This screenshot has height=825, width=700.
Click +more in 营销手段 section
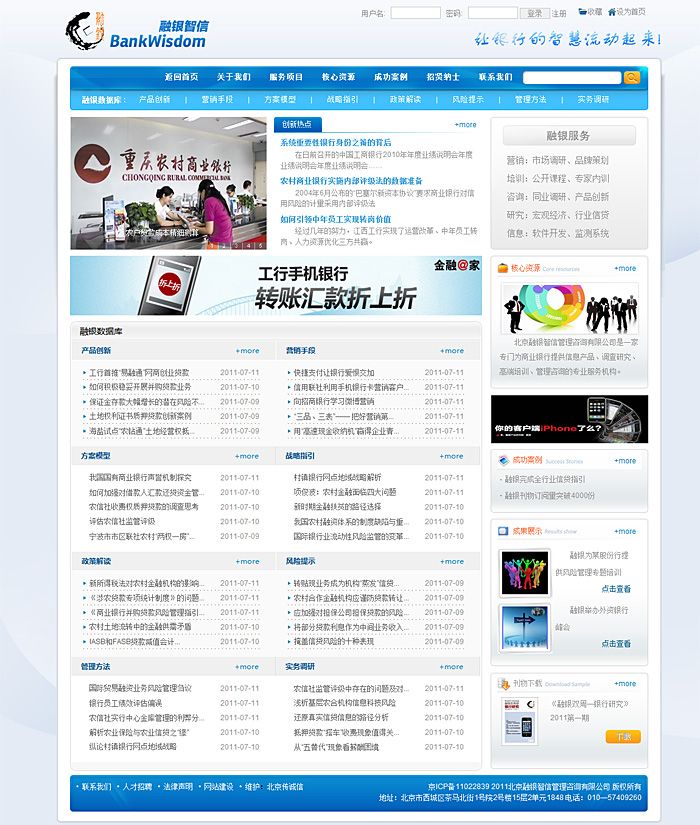click(x=452, y=351)
